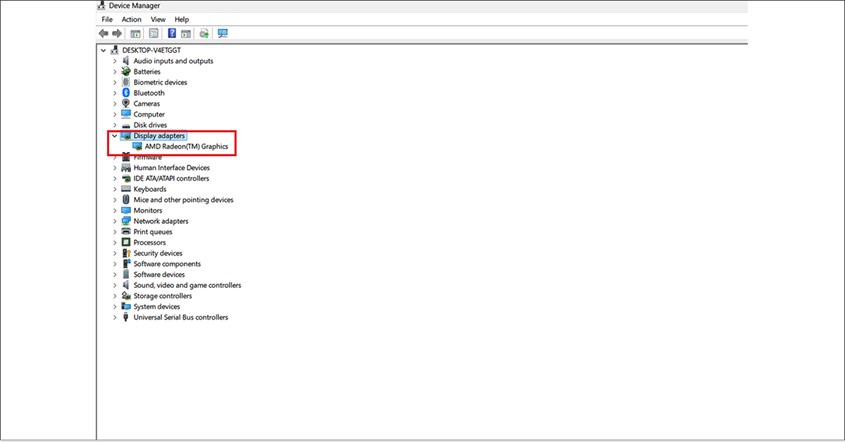
Task: Click the AMD Radeon(TM) Graphics device icon
Action: [137, 146]
